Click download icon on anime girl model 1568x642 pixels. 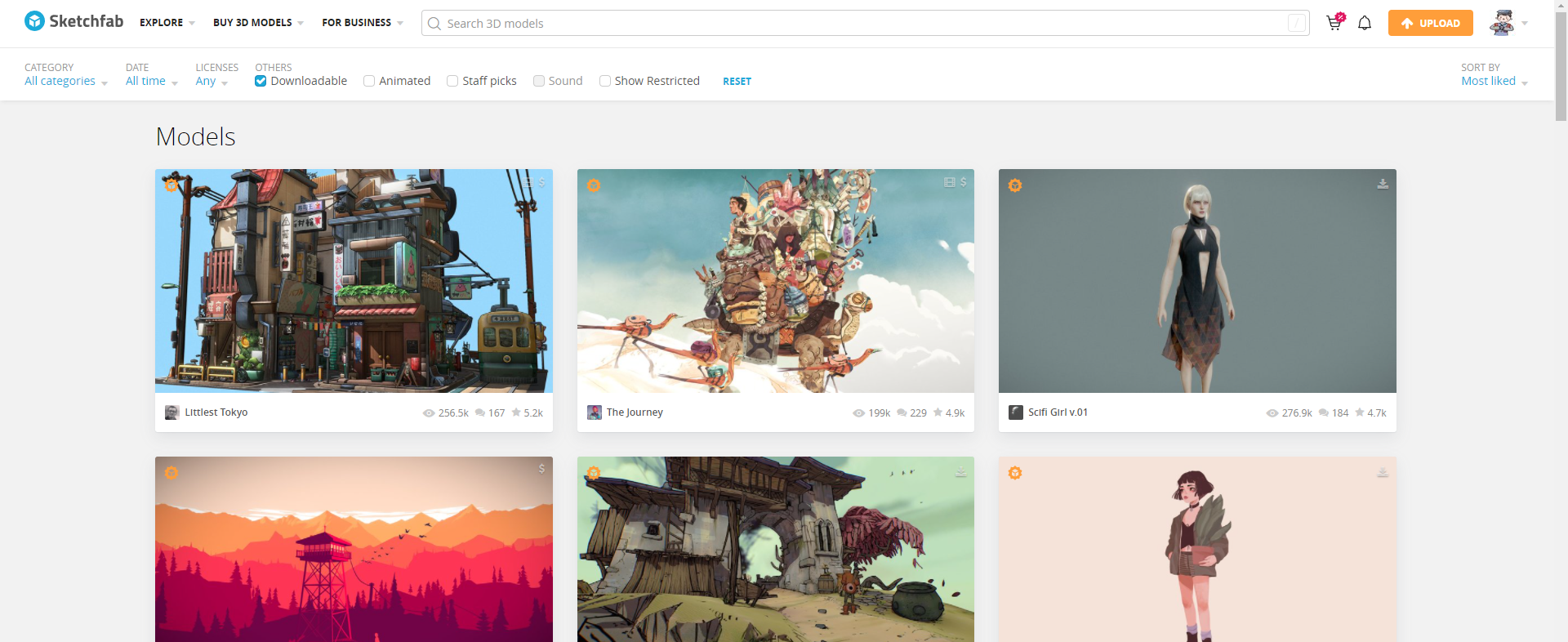coord(1383,472)
